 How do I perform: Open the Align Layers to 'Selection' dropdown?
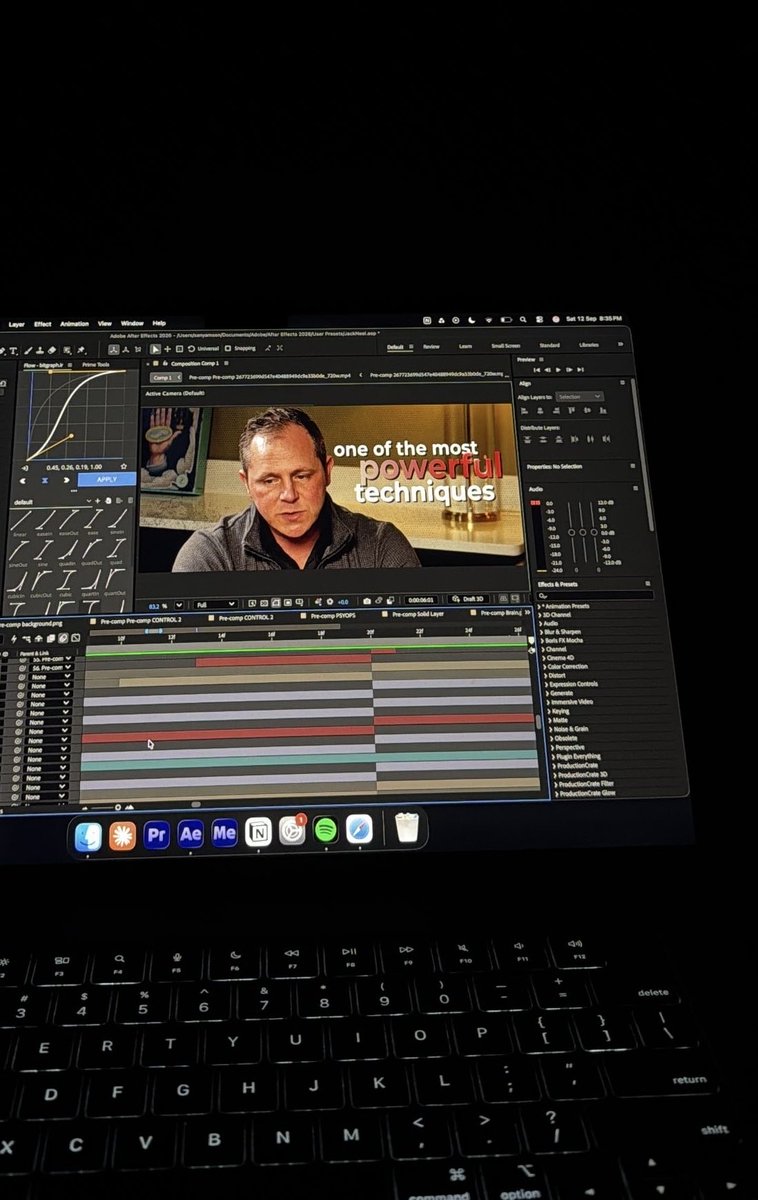point(579,397)
